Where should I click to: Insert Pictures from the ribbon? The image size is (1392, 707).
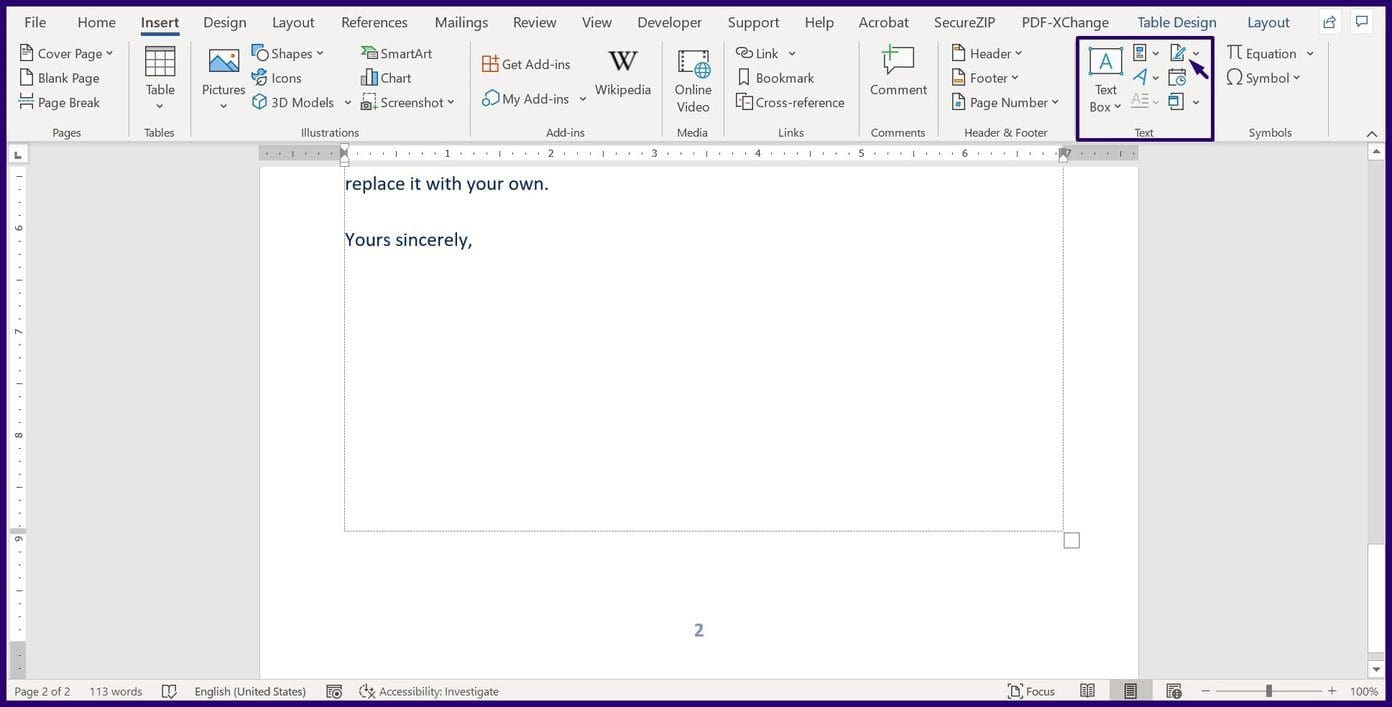coord(223,80)
